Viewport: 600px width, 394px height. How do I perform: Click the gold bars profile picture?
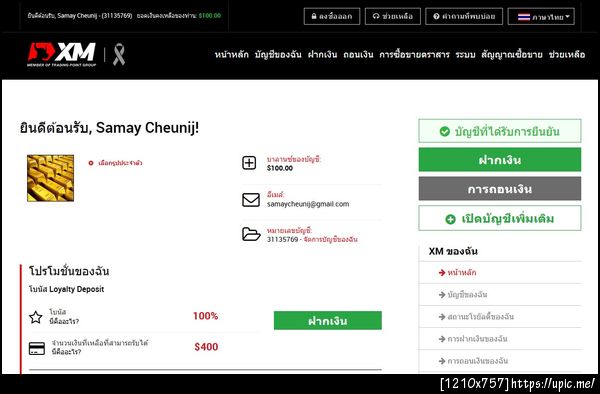pyautogui.click(x=51, y=178)
